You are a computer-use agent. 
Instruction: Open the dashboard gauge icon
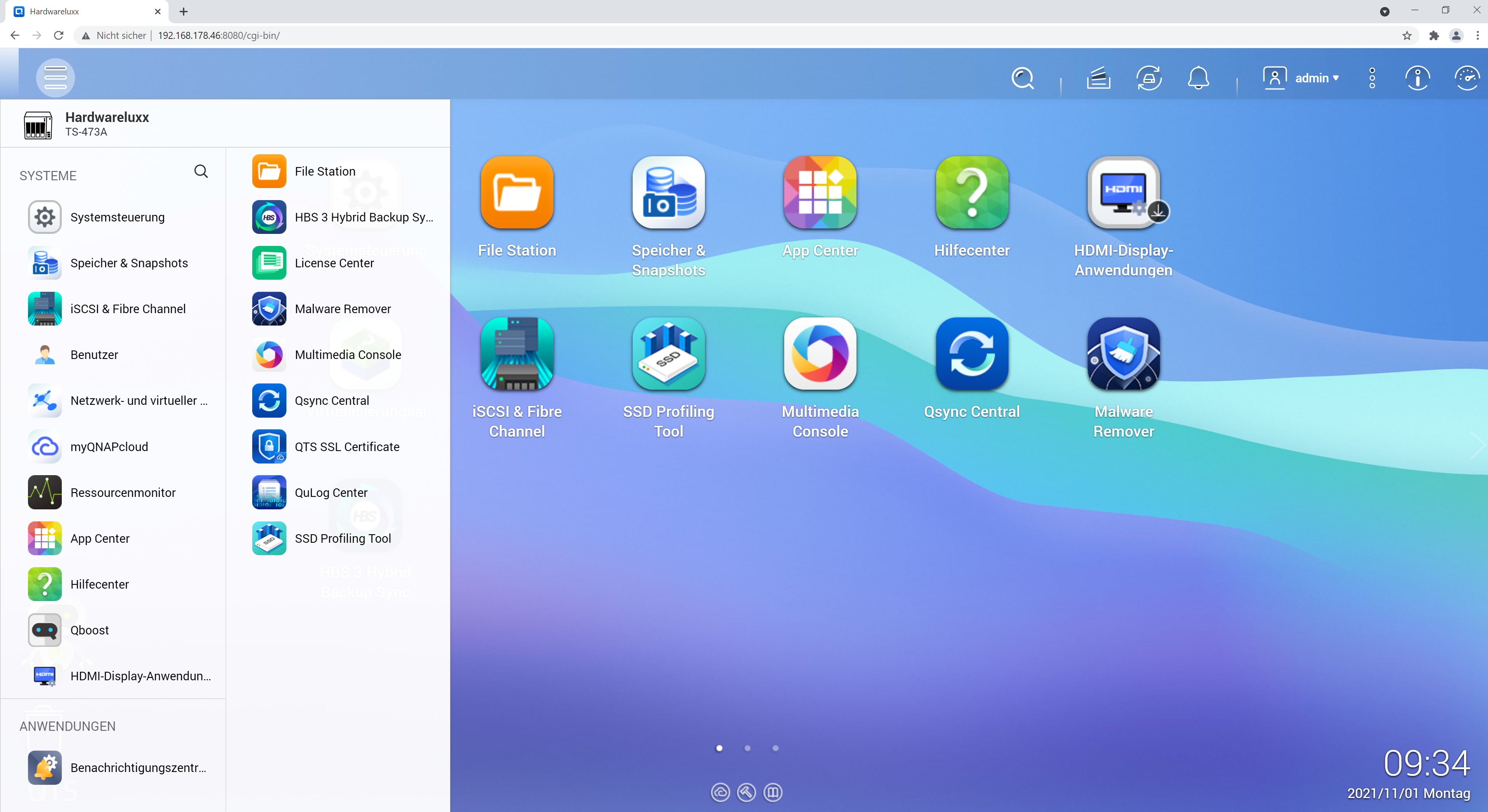(1467, 78)
